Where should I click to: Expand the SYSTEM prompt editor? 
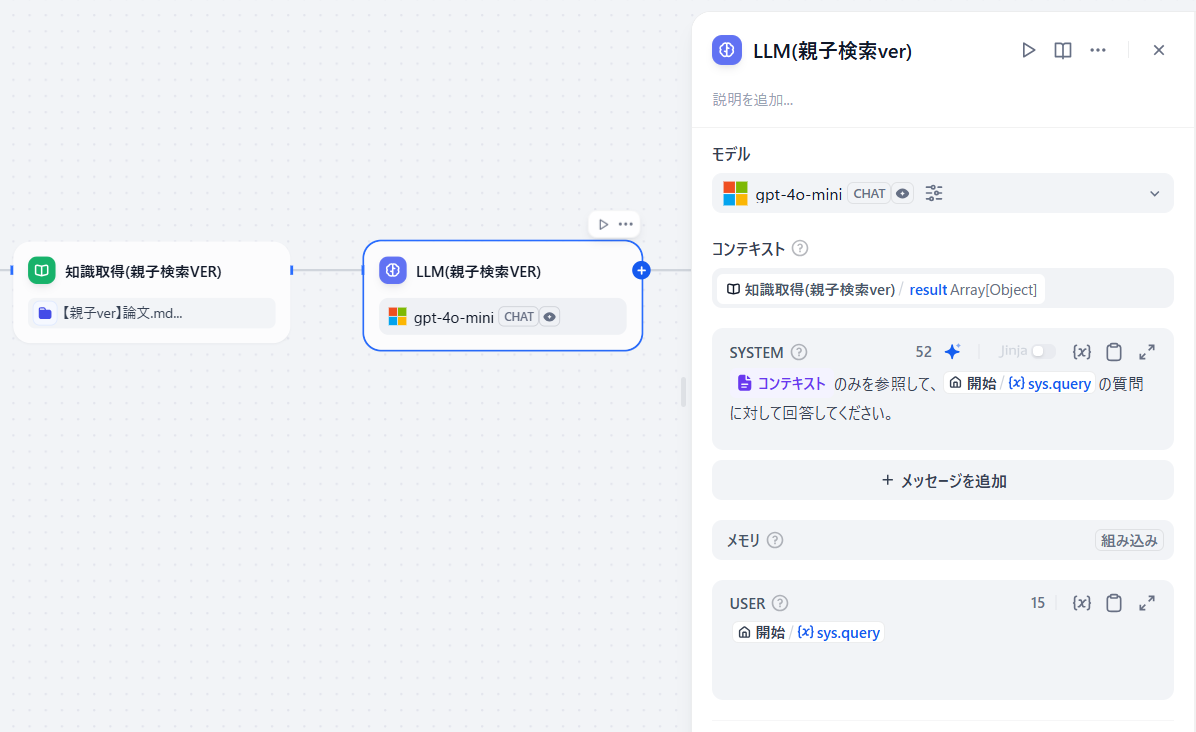[1146, 352]
